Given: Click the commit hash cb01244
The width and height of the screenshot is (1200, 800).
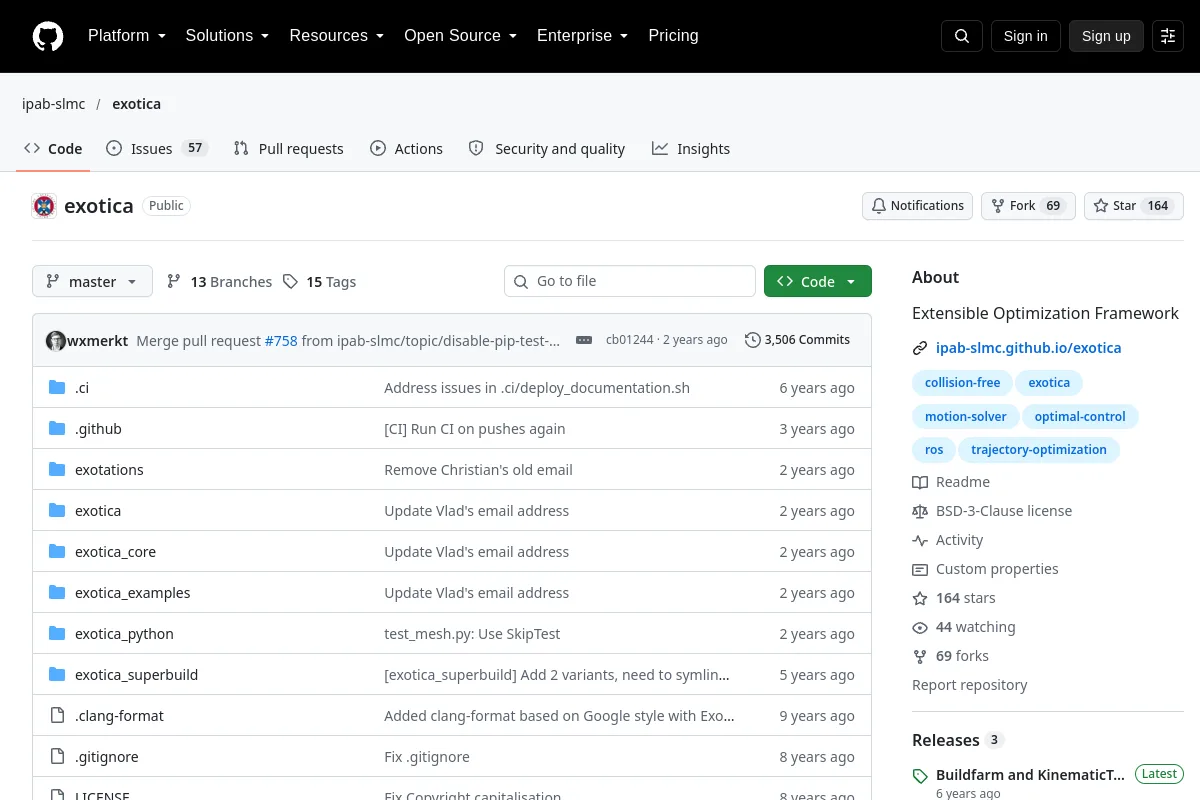Looking at the screenshot, I should click(x=629, y=340).
